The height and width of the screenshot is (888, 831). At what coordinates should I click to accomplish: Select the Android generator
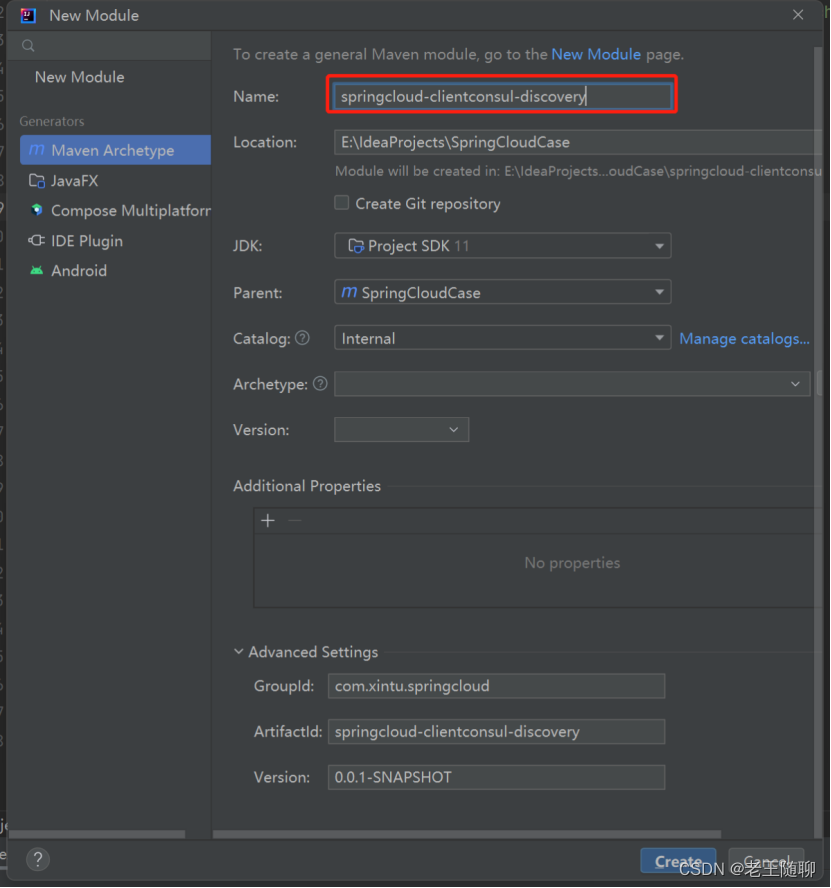pos(116,271)
